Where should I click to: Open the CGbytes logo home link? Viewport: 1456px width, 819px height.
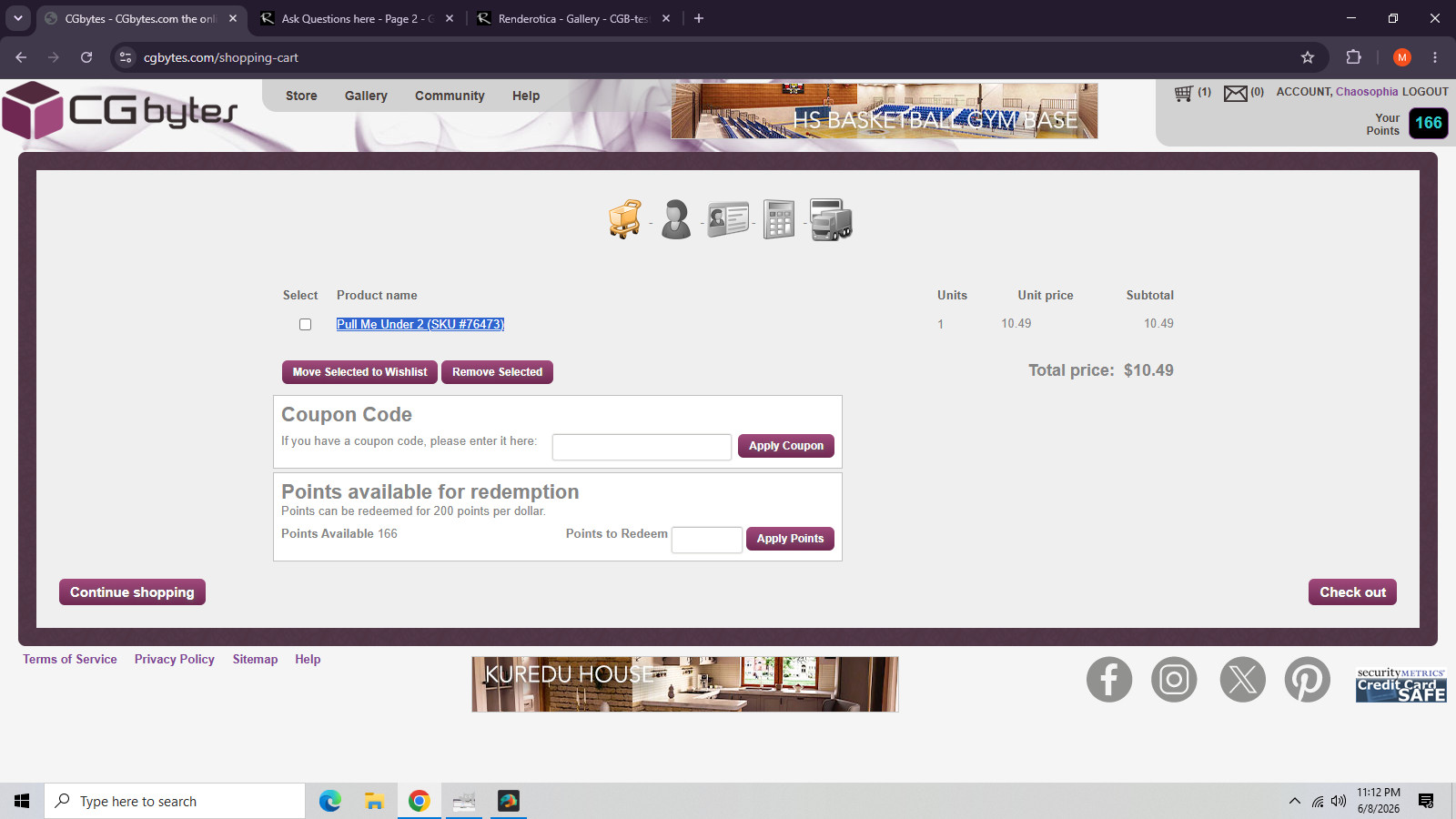[119, 110]
